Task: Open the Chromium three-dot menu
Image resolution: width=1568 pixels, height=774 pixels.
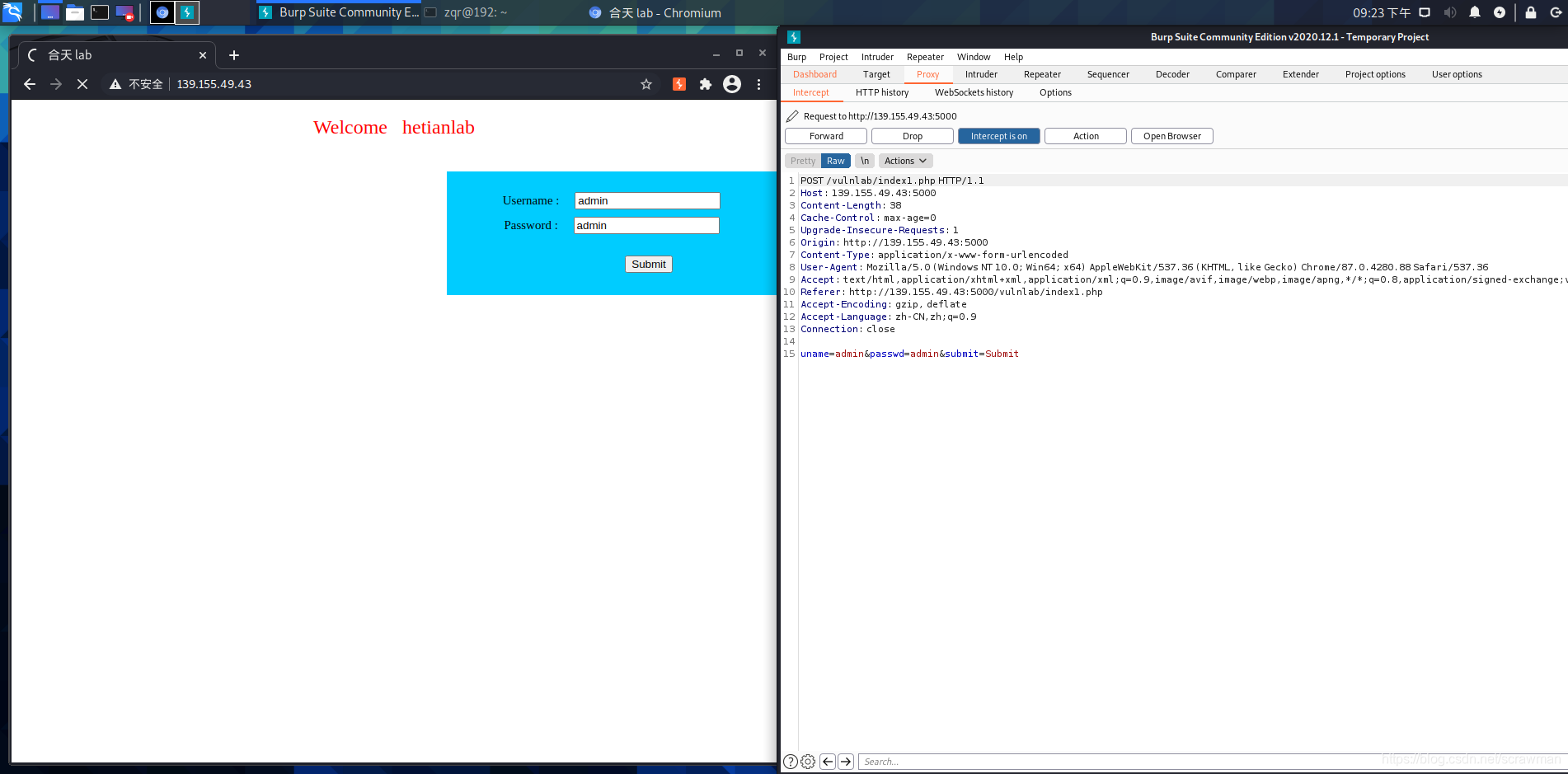Action: (758, 84)
